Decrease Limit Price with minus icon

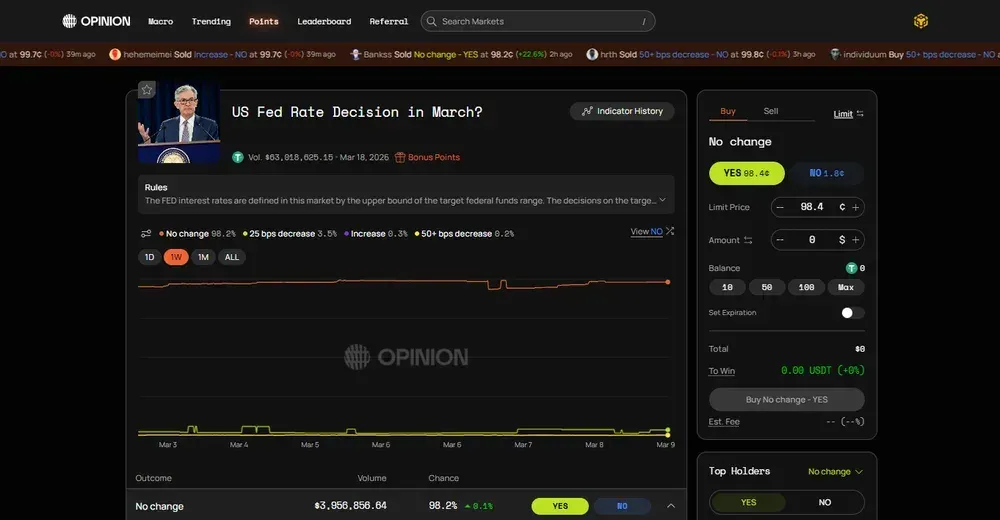[x=780, y=207]
